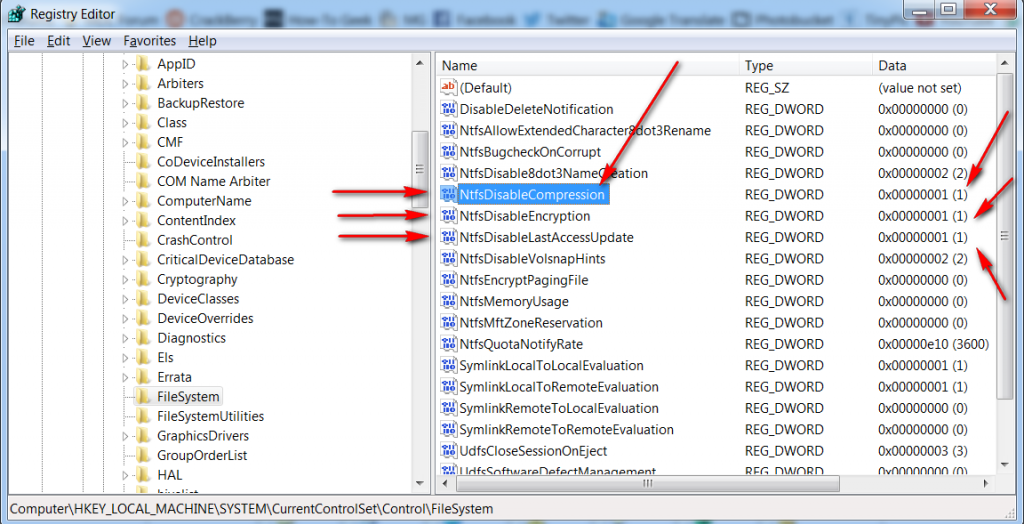Screen dimensions: 1024x524
Task: Click the FileSystem folder icon
Action: click(x=143, y=397)
